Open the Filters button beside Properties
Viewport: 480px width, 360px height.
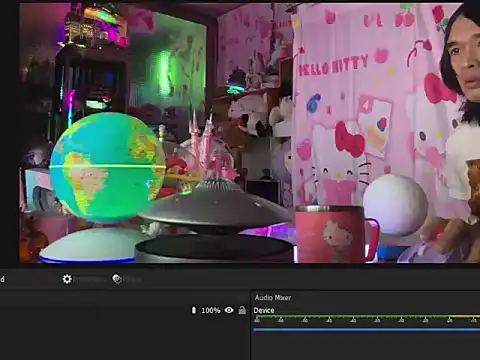(x=127, y=279)
